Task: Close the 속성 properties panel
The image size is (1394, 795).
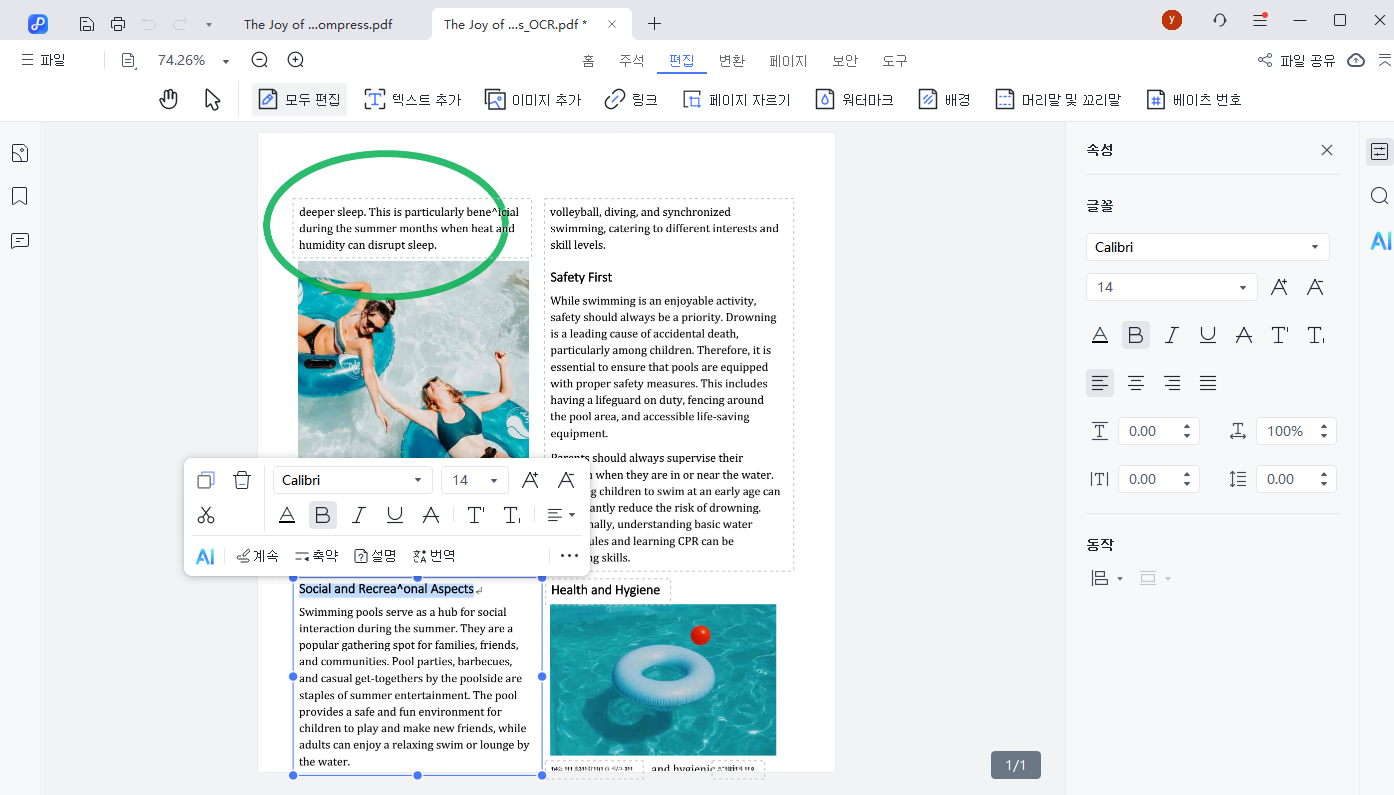Action: tap(1327, 150)
